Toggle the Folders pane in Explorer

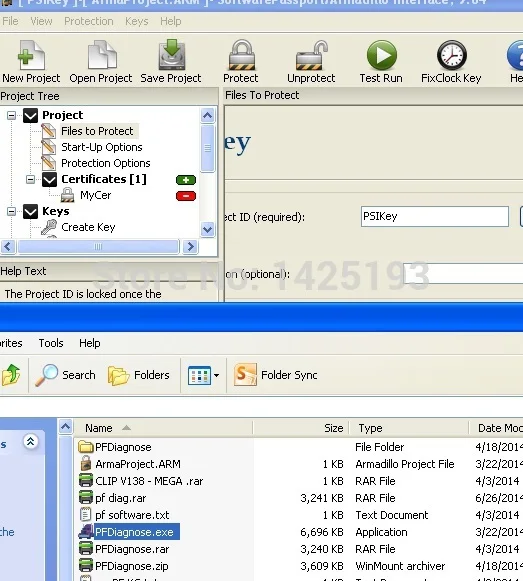[x=139, y=375]
